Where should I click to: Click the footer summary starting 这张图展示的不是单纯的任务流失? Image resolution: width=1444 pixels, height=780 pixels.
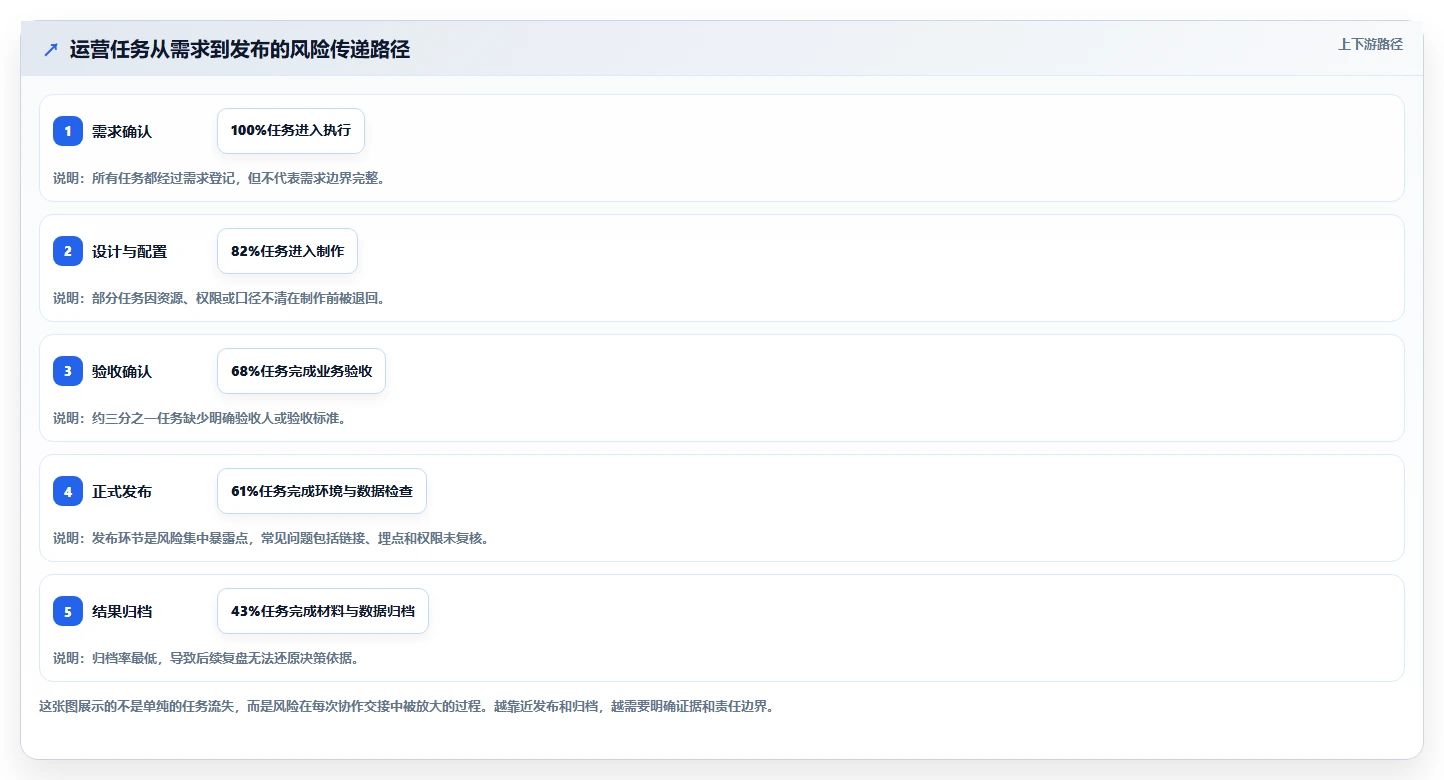pyautogui.click(x=407, y=706)
